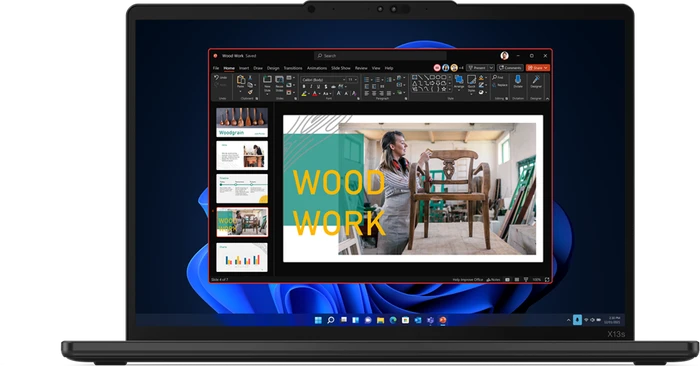Click Help Improve Office link
The width and height of the screenshot is (700, 366).
(468, 280)
